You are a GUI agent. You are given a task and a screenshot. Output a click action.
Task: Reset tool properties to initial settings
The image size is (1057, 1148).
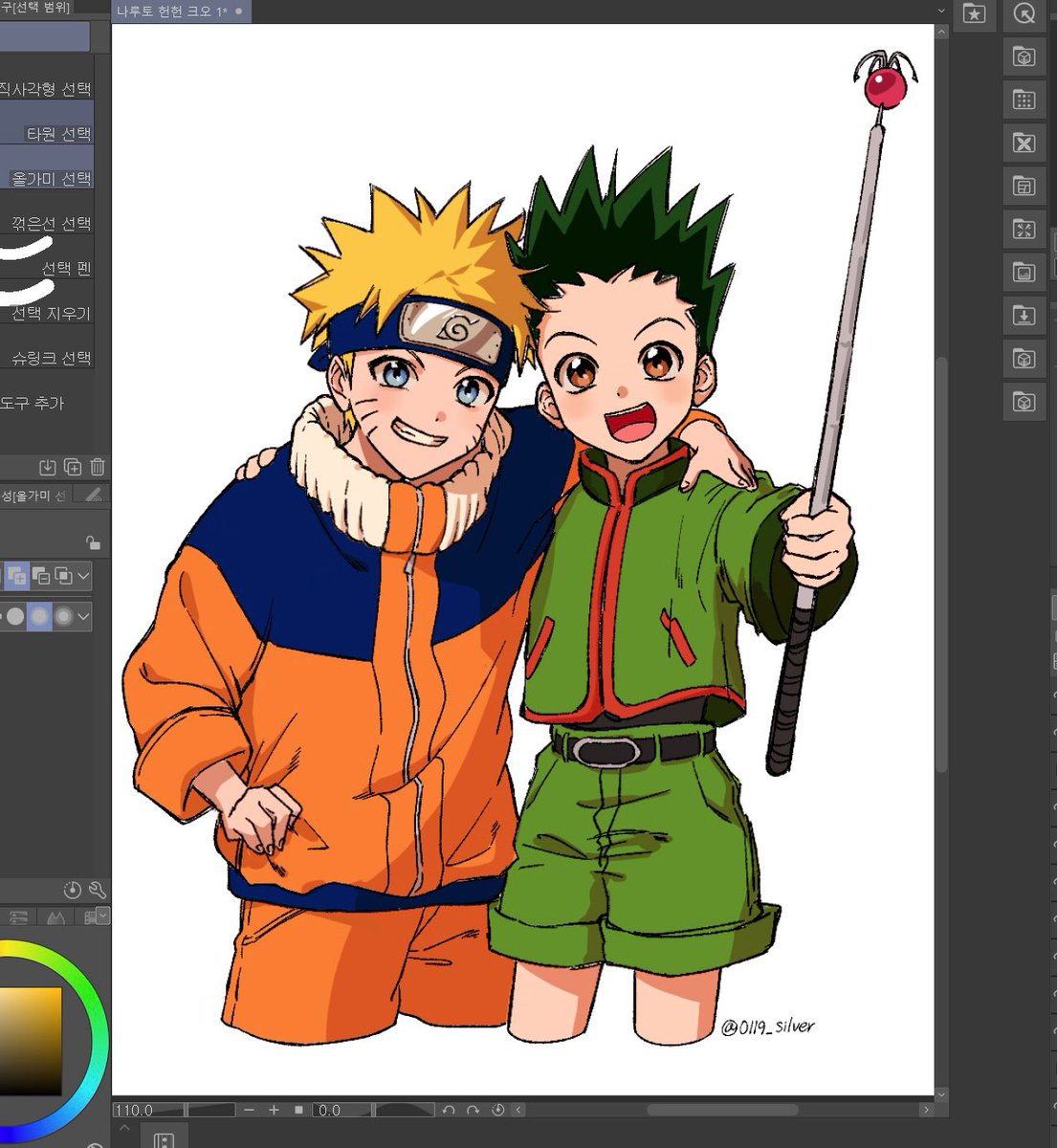click(73, 890)
